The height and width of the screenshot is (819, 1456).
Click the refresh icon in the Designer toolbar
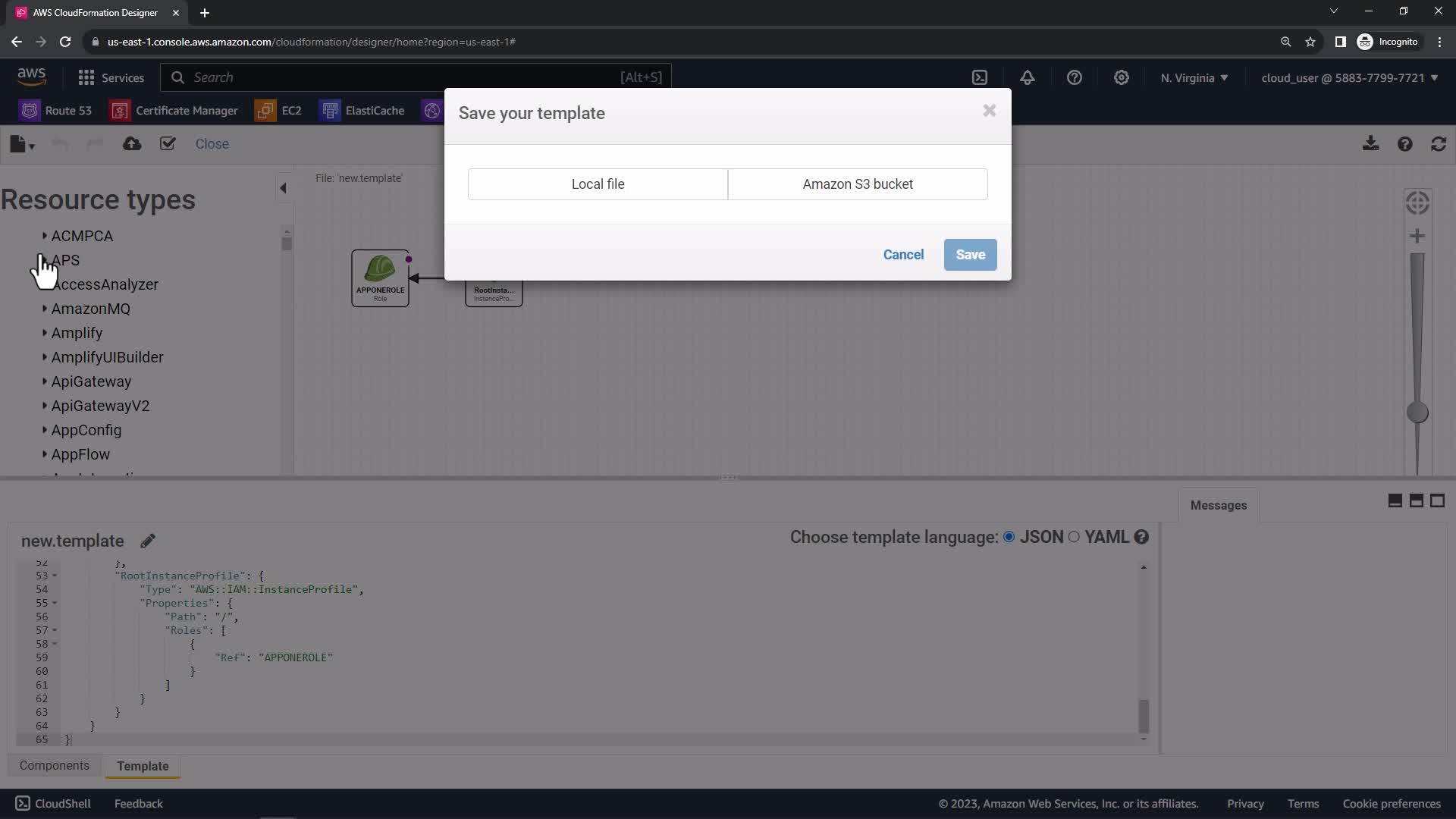(x=1439, y=143)
